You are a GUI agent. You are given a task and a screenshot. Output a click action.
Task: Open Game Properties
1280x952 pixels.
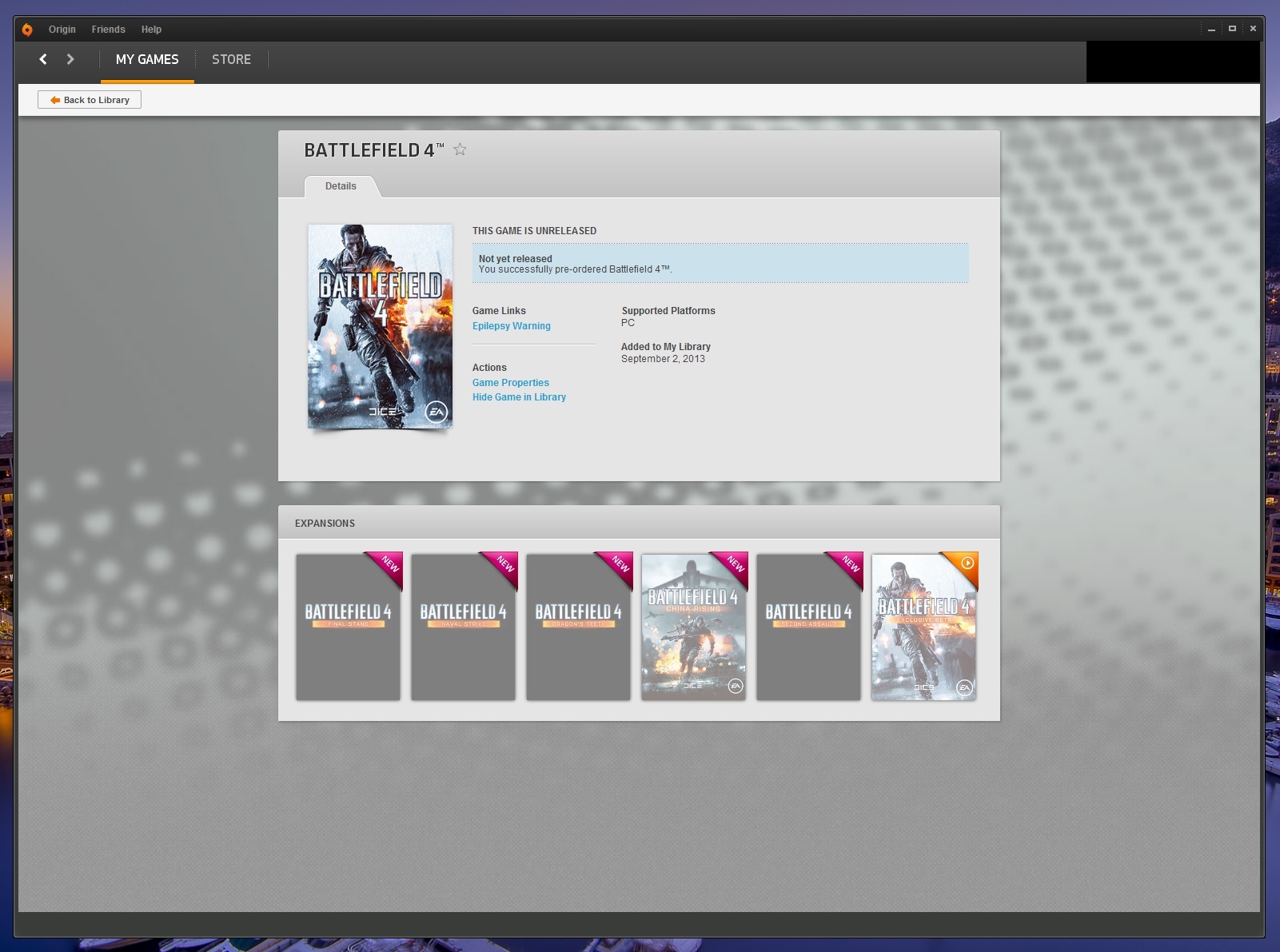tap(511, 383)
